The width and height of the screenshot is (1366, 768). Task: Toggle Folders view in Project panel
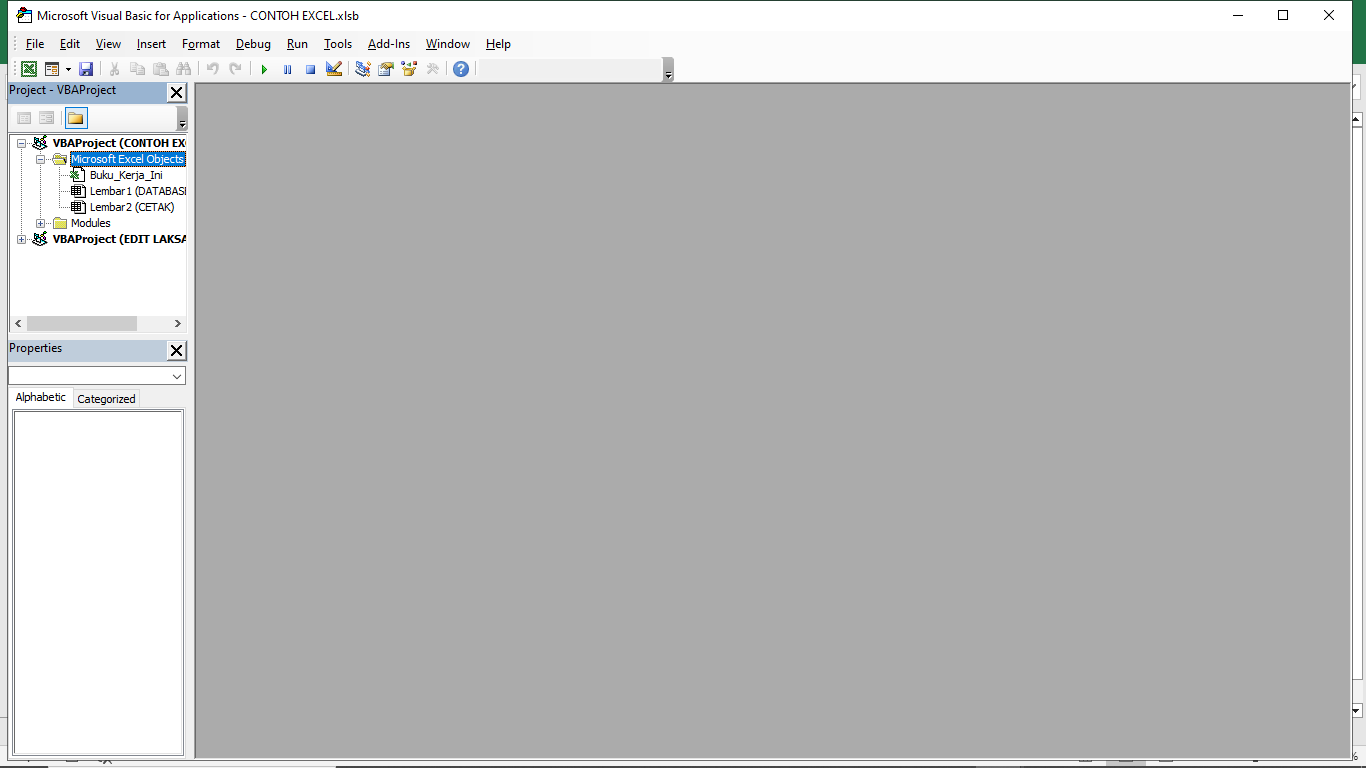(x=76, y=118)
